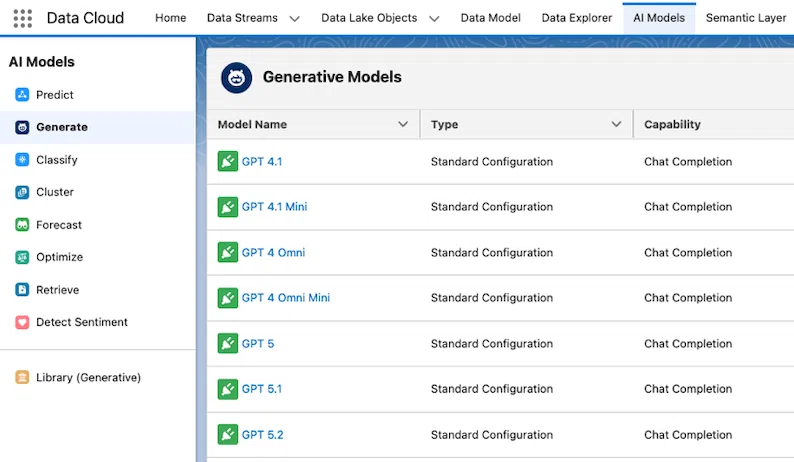Click Chat Completion in the GPT 4 Omni Mini row
The height and width of the screenshot is (462, 794).
click(688, 298)
